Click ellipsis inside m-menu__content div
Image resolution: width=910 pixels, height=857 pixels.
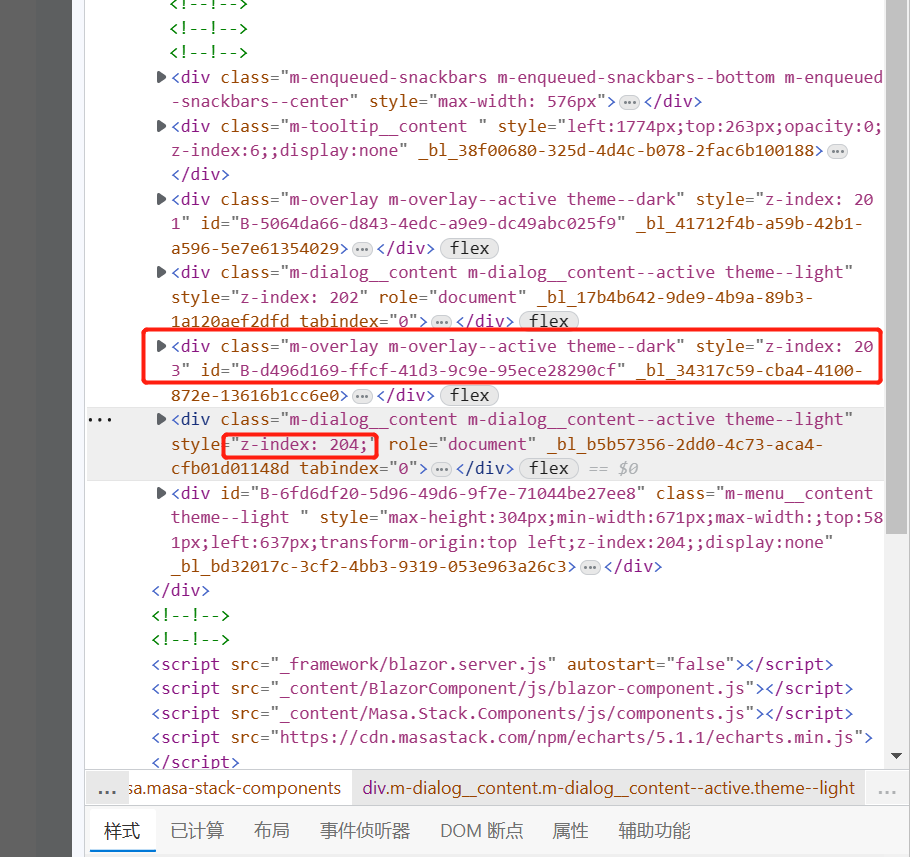tap(590, 565)
